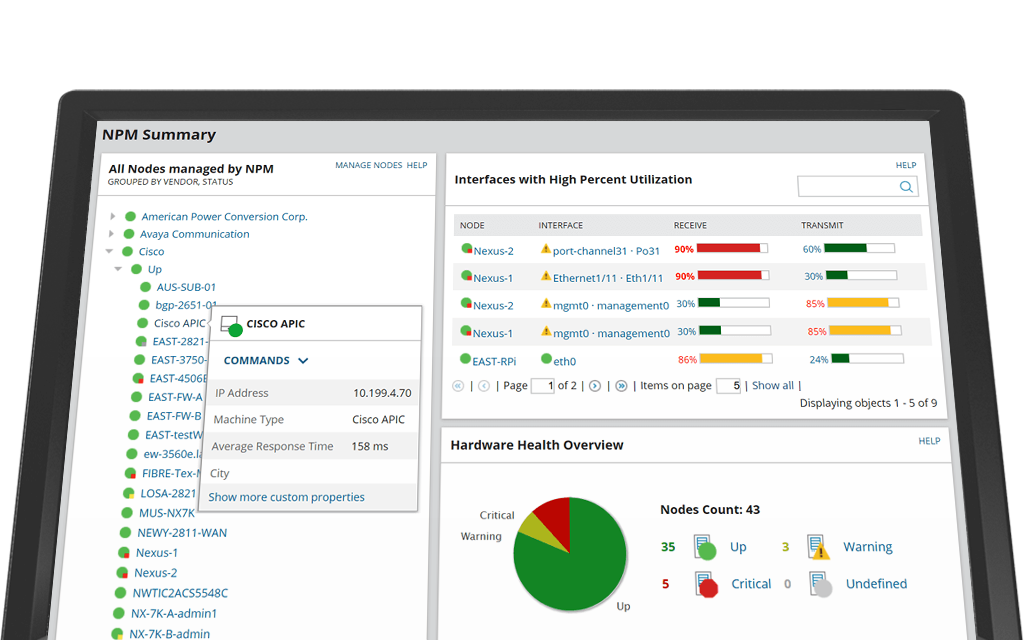
Task: Click the next page arrow icon
Action: pyautogui.click(x=595, y=386)
